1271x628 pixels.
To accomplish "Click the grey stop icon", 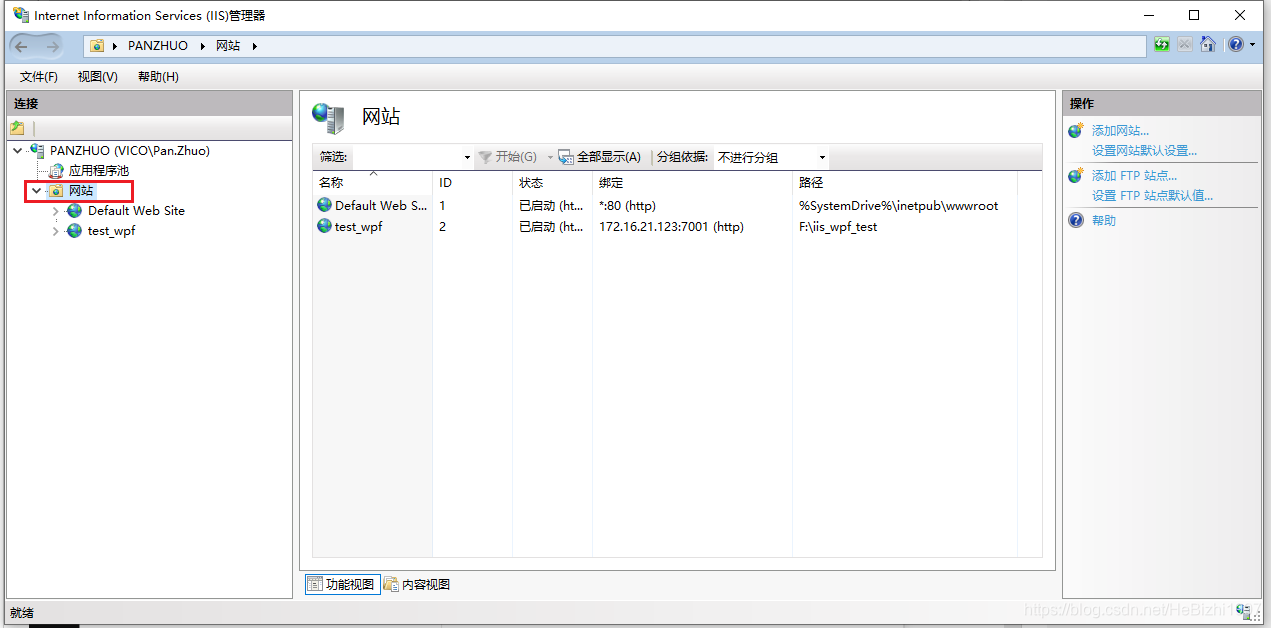I will (x=1184, y=45).
